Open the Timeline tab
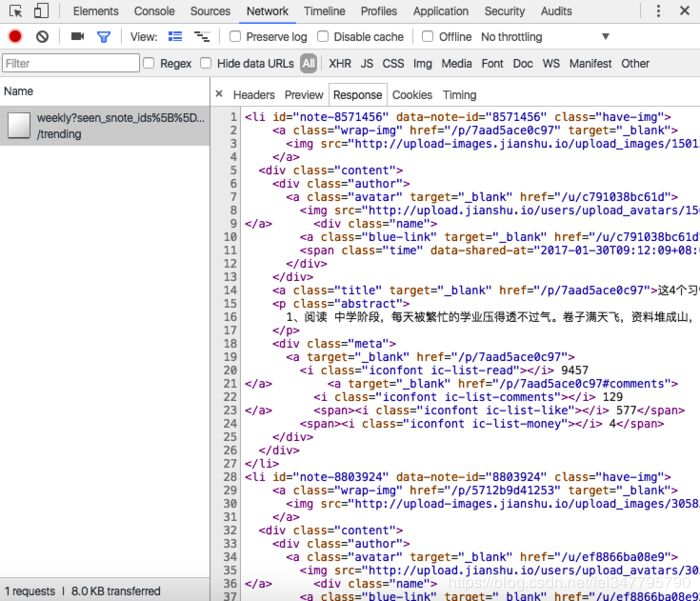The height and width of the screenshot is (601, 700). (325, 11)
